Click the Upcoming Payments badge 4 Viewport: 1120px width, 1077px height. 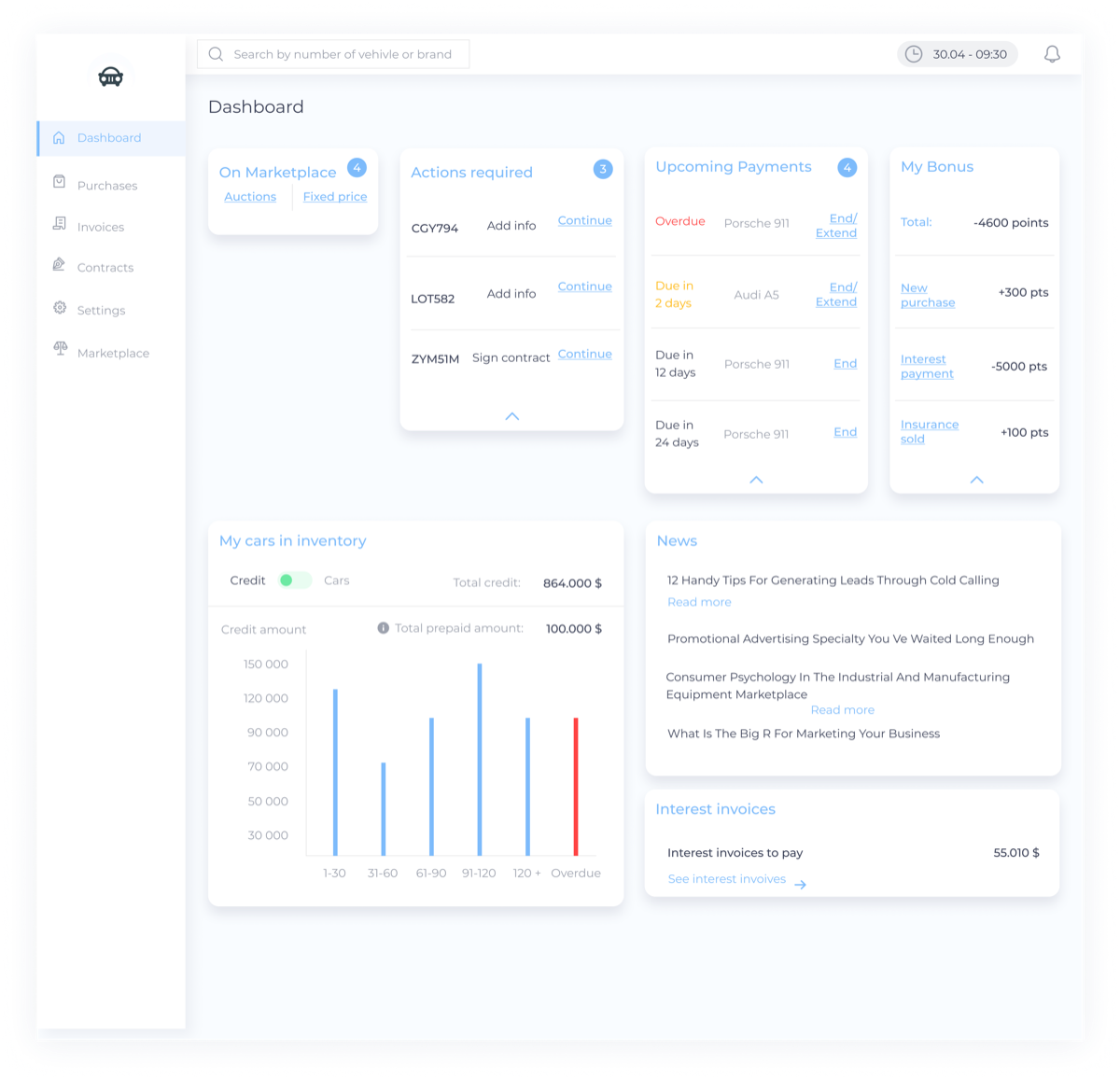point(847,168)
